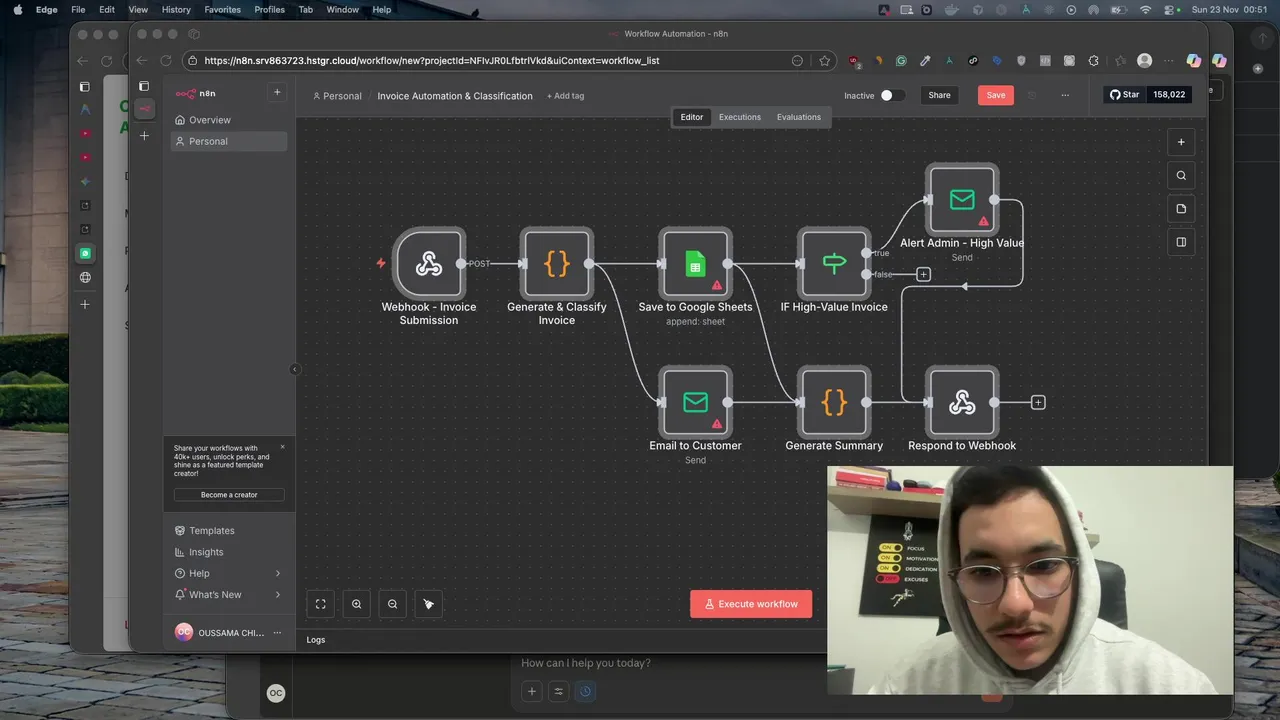Toggle the Inactive workflow activation switch
1280x720 pixels.
(x=892, y=95)
